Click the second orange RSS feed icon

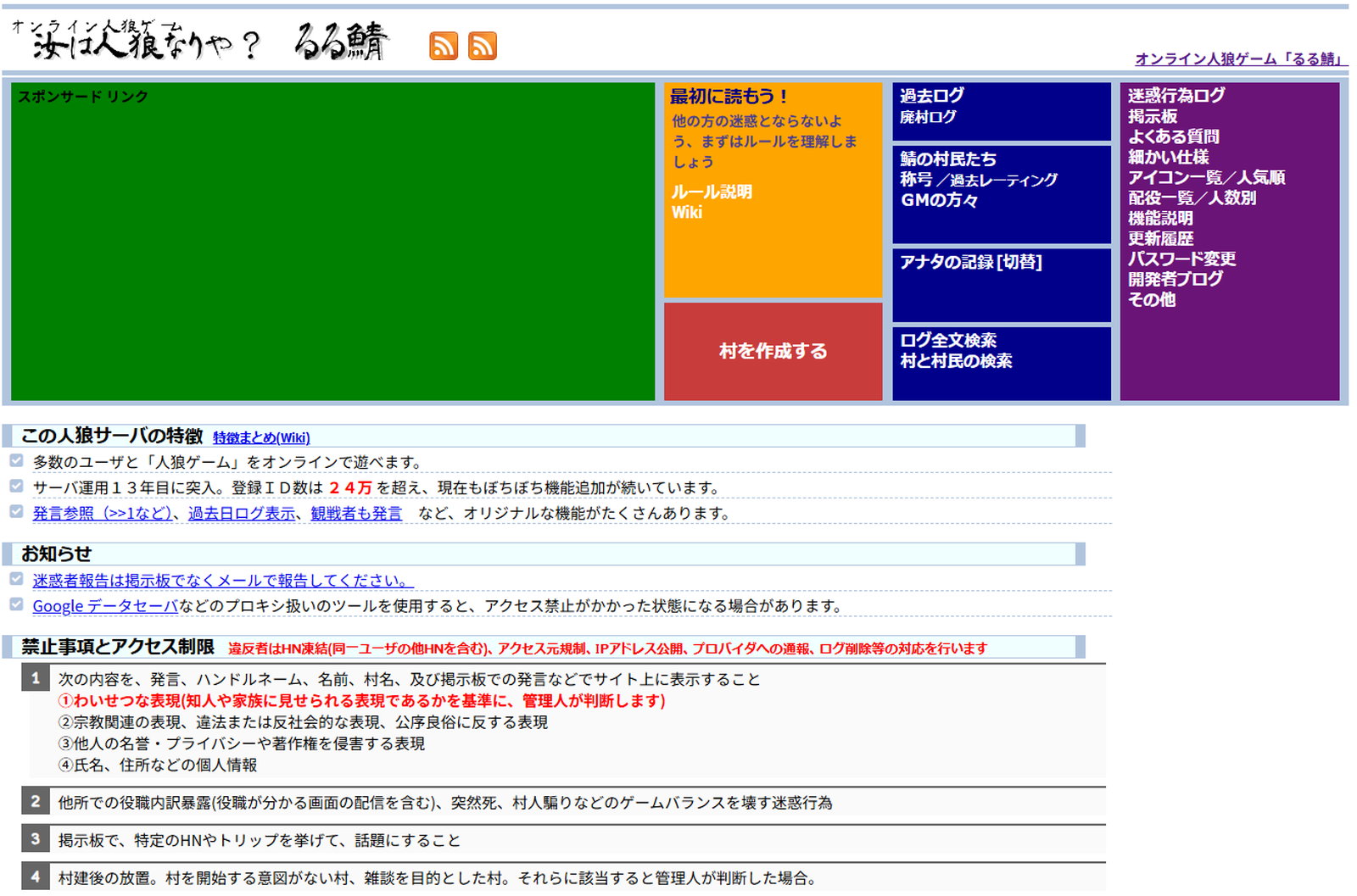(x=483, y=46)
